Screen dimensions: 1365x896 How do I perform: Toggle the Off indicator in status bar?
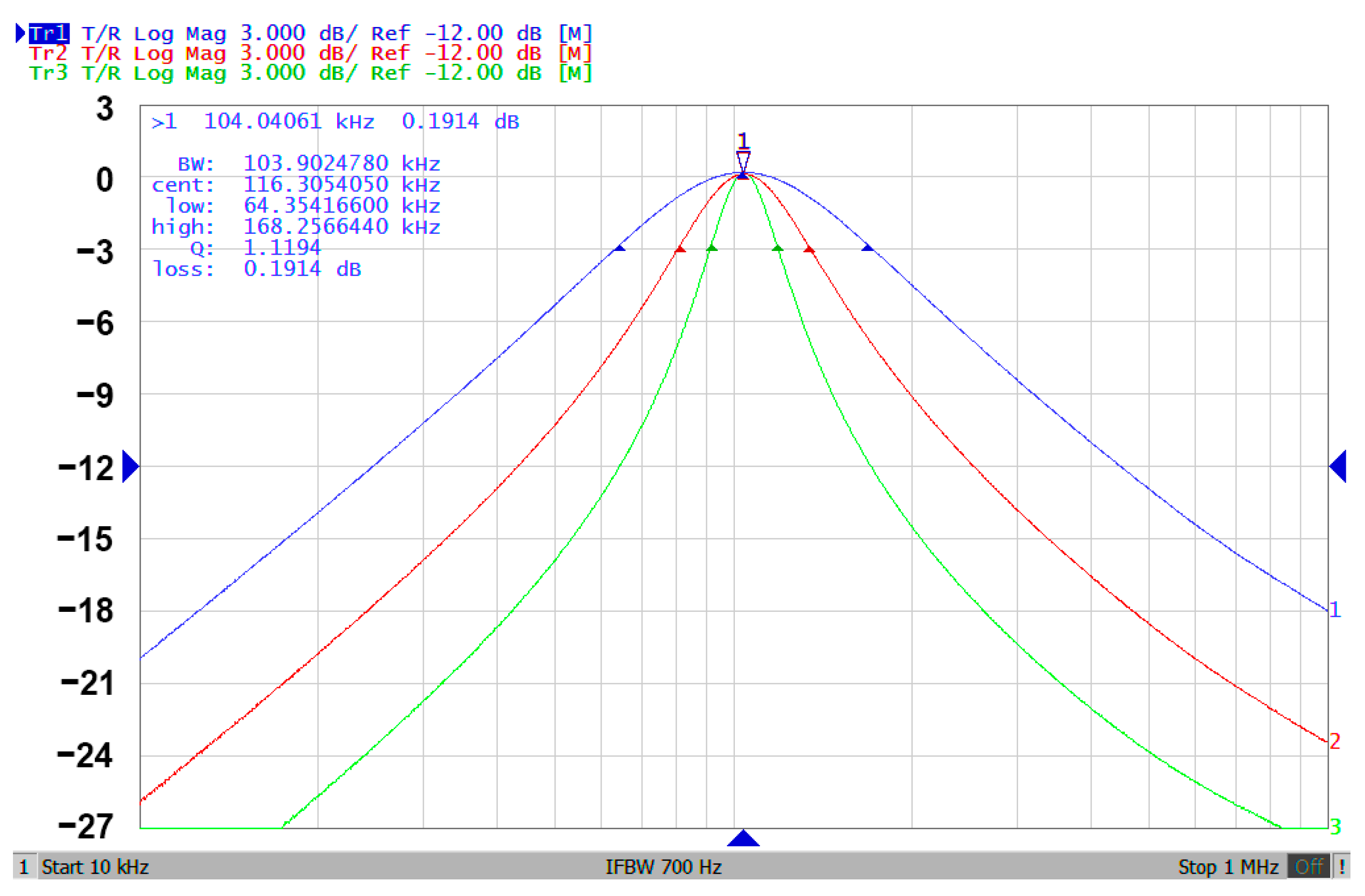(x=1309, y=866)
